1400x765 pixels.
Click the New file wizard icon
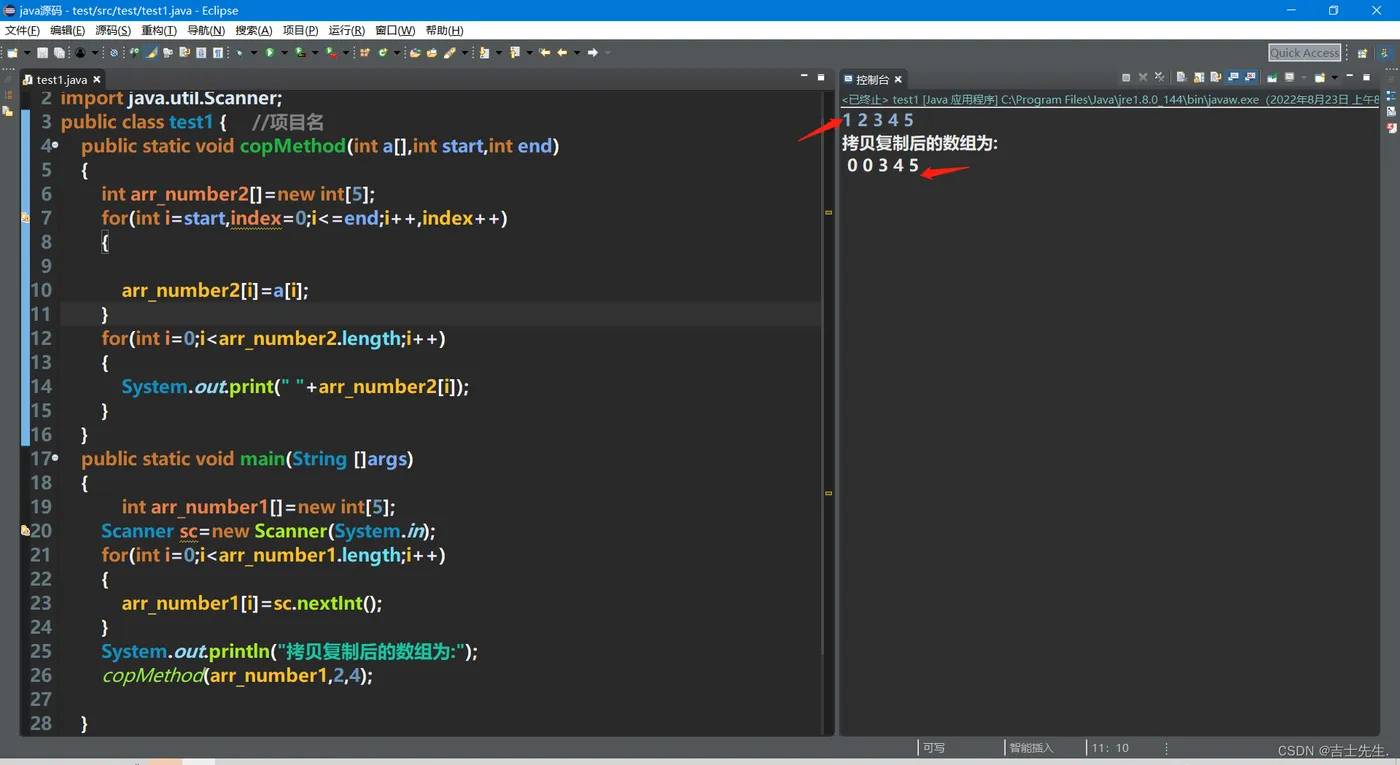pyautogui.click(x=13, y=52)
